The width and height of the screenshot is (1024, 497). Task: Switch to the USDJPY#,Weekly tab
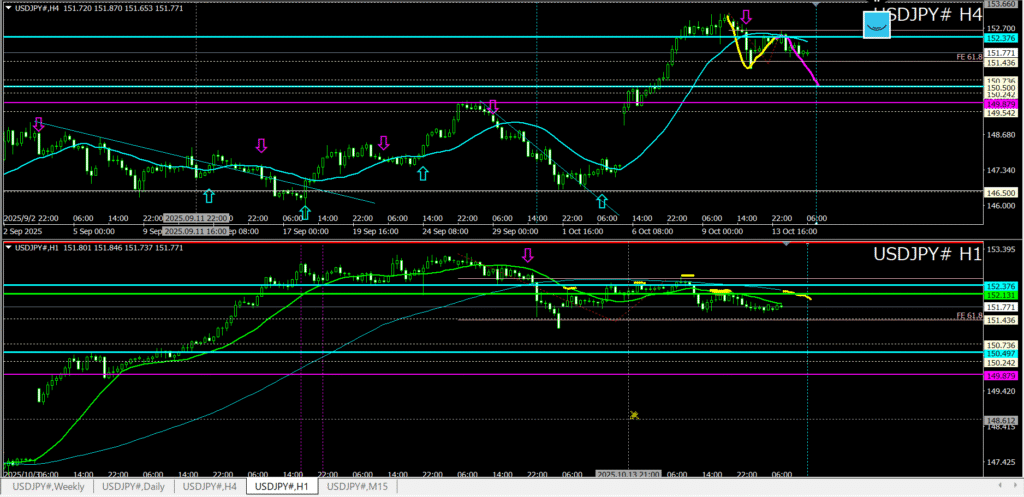point(48,487)
